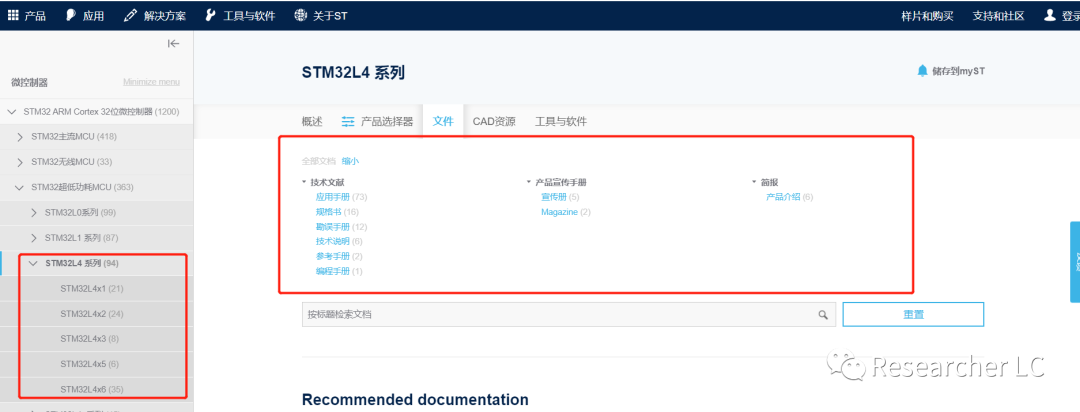Click the 全部文档 link
The height and width of the screenshot is (412, 1080).
pos(318,161)
